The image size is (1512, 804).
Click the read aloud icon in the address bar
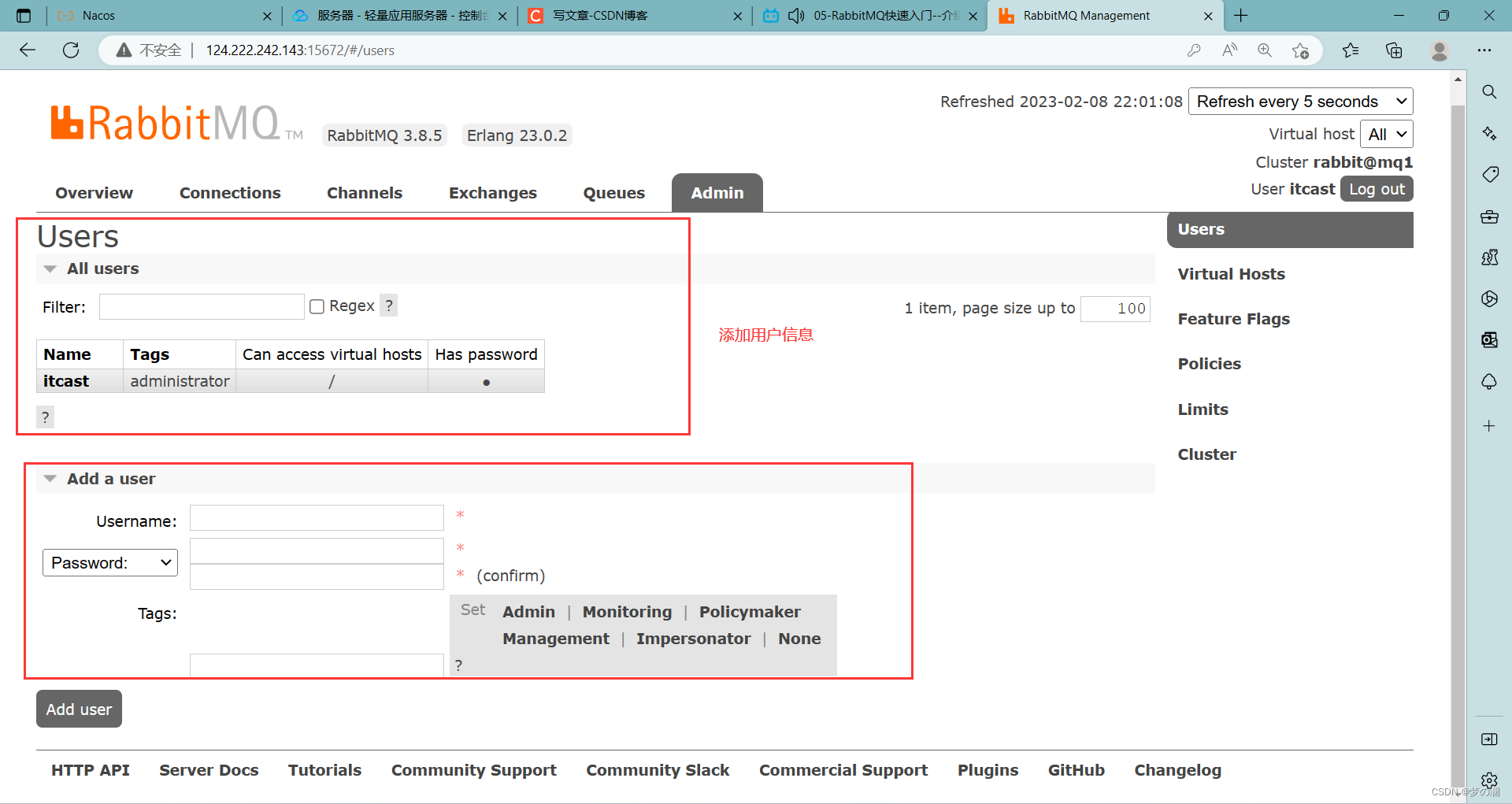(x=1229, y=50)
